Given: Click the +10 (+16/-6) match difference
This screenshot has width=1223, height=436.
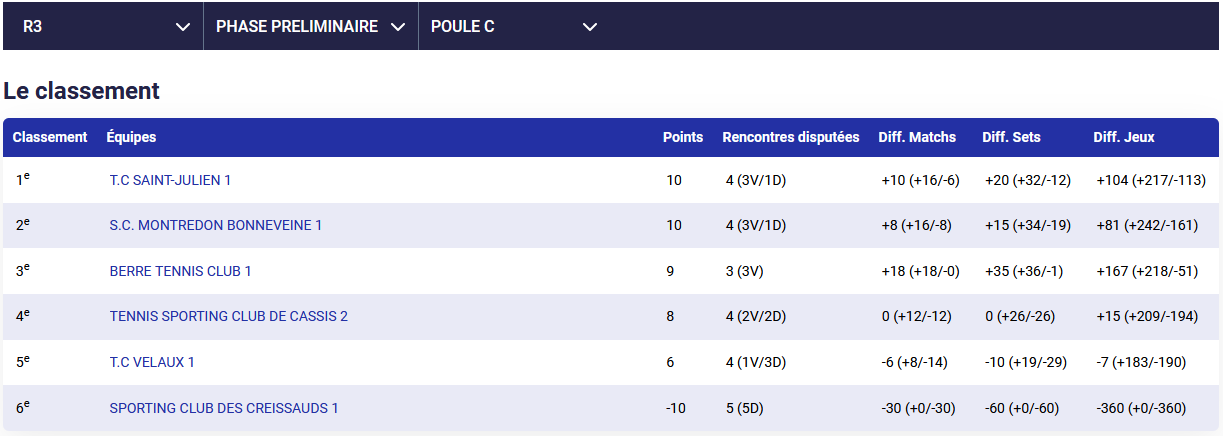Looking at the screenshot, I should pyautogui.click(x=920, y=180).
